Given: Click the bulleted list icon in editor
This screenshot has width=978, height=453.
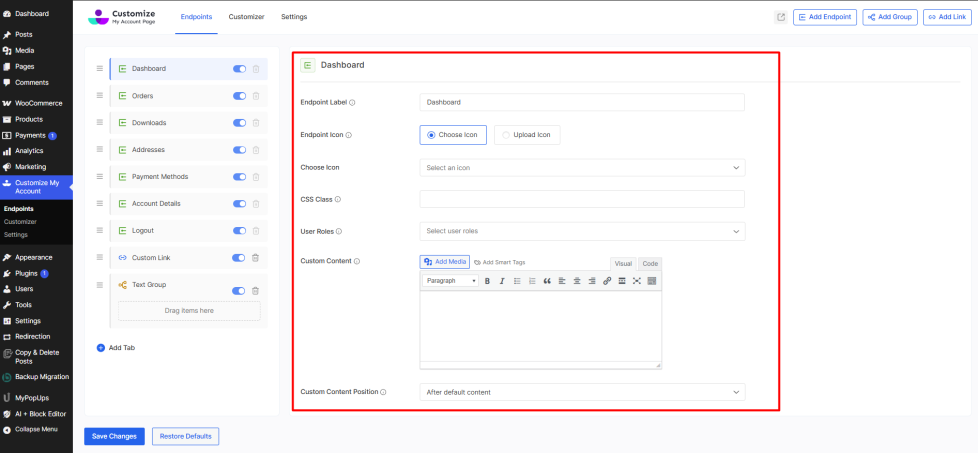Looking at the screenshot, I should 517,281.
